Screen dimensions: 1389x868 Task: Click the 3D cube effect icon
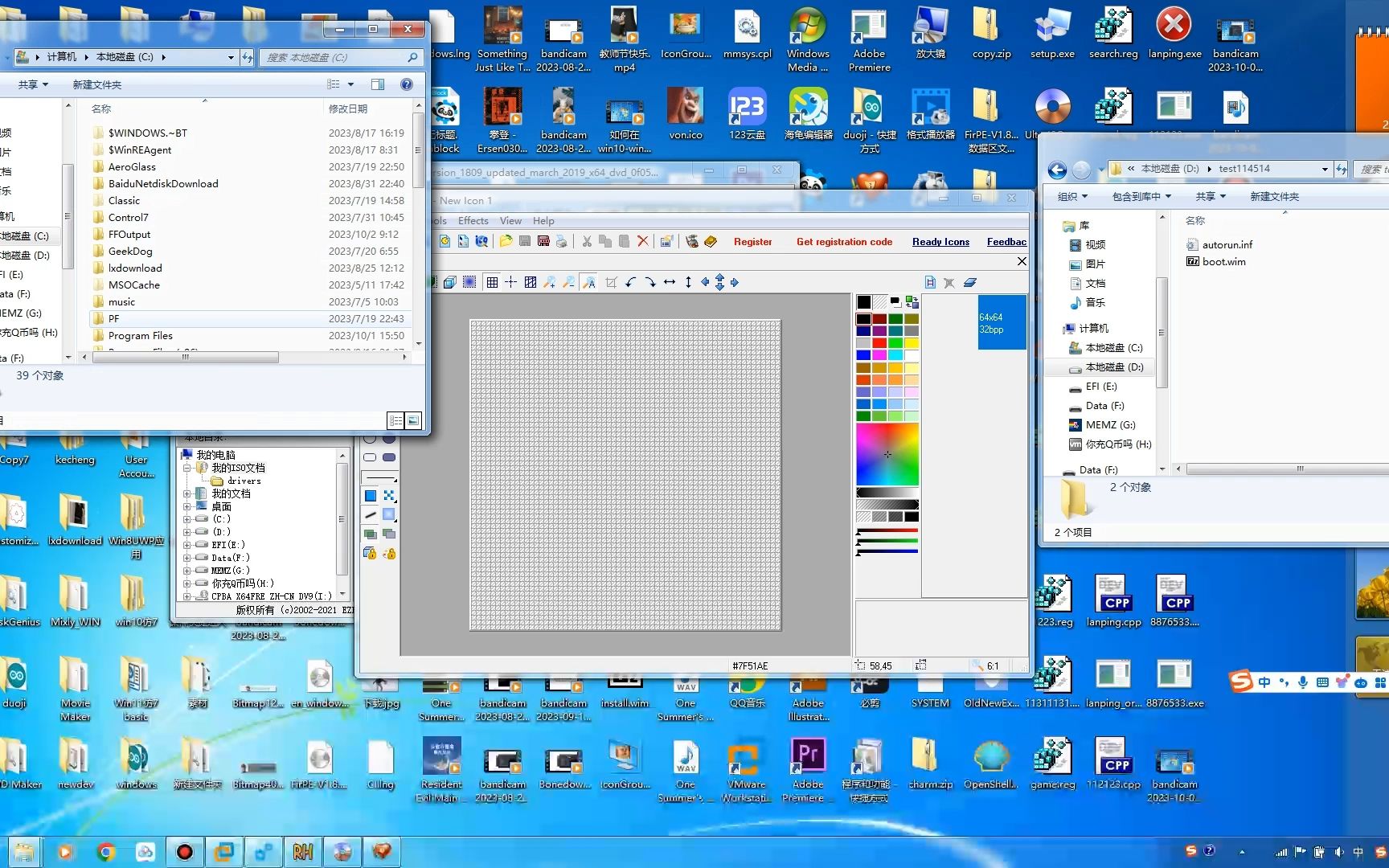450,282
